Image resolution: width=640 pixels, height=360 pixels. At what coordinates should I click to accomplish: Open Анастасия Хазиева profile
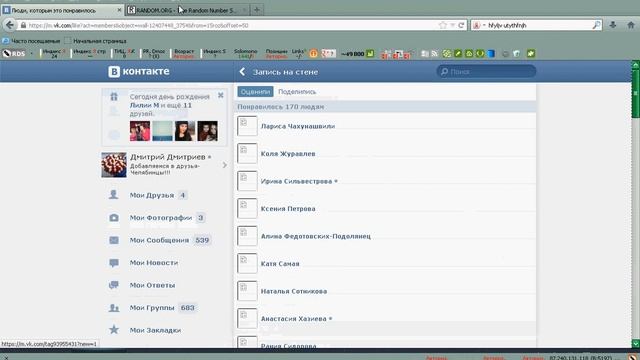pyautogui.click(x=294, y=319)
